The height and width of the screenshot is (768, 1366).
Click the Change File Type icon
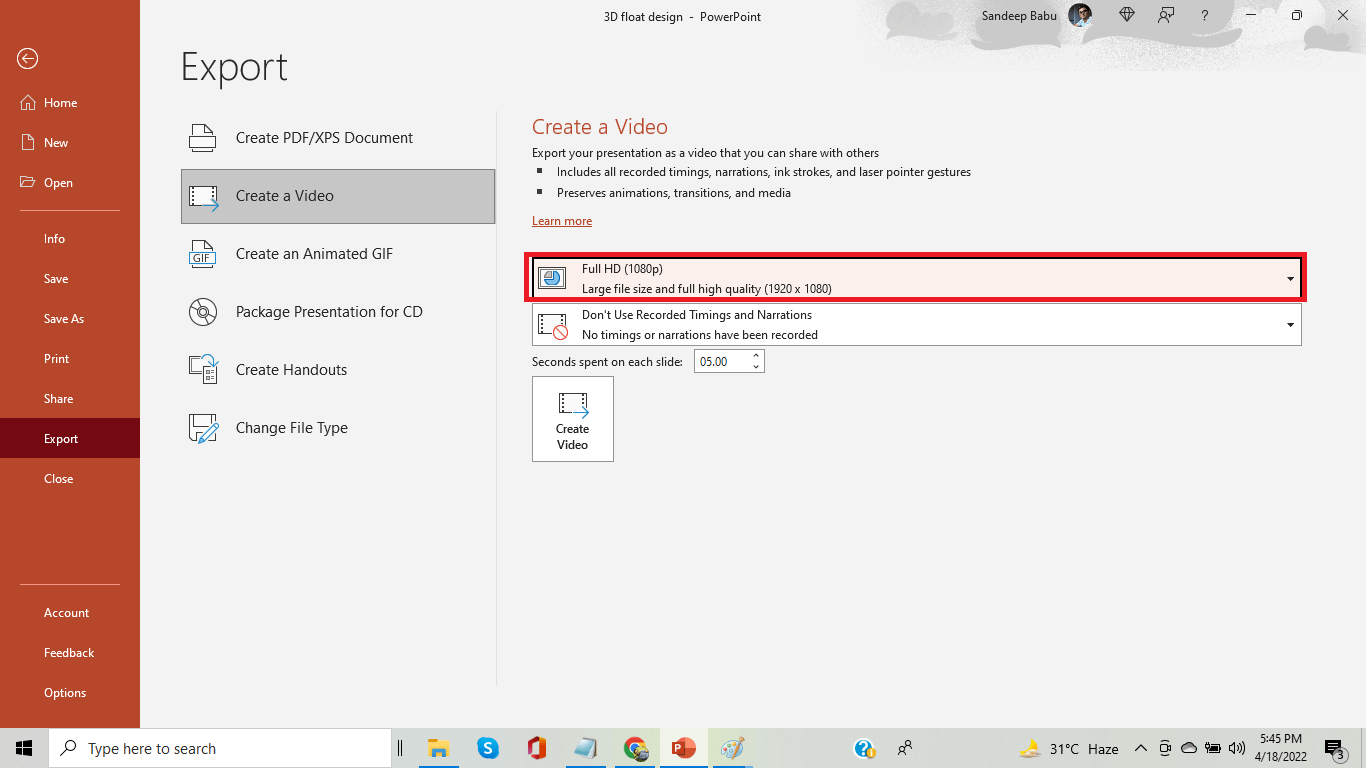(x=203, y=428)
